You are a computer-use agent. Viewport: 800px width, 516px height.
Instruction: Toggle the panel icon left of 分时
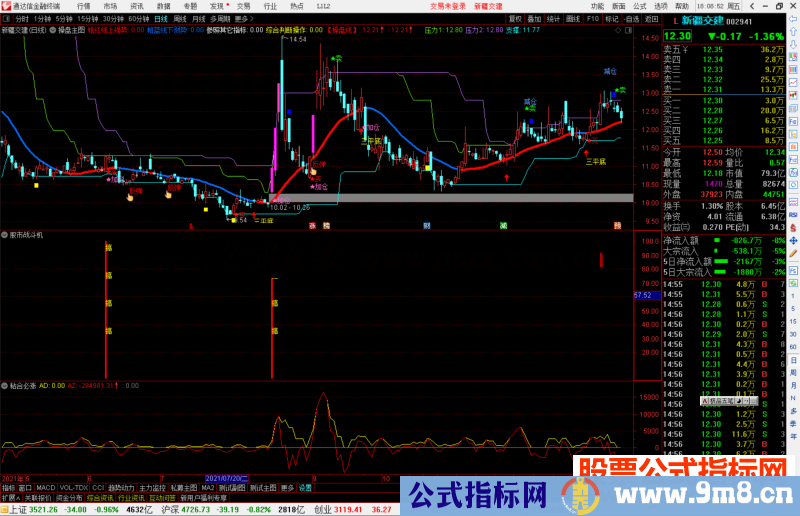(x=7, y=19)
